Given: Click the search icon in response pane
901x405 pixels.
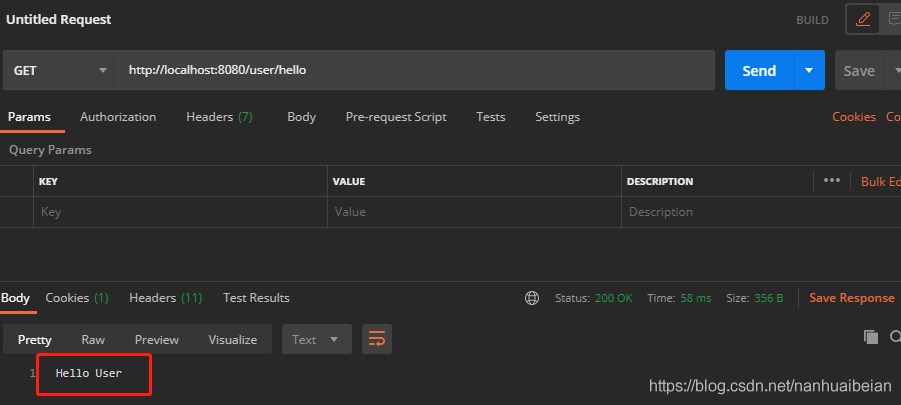Looking at the screenshot, I should (895, 338).
